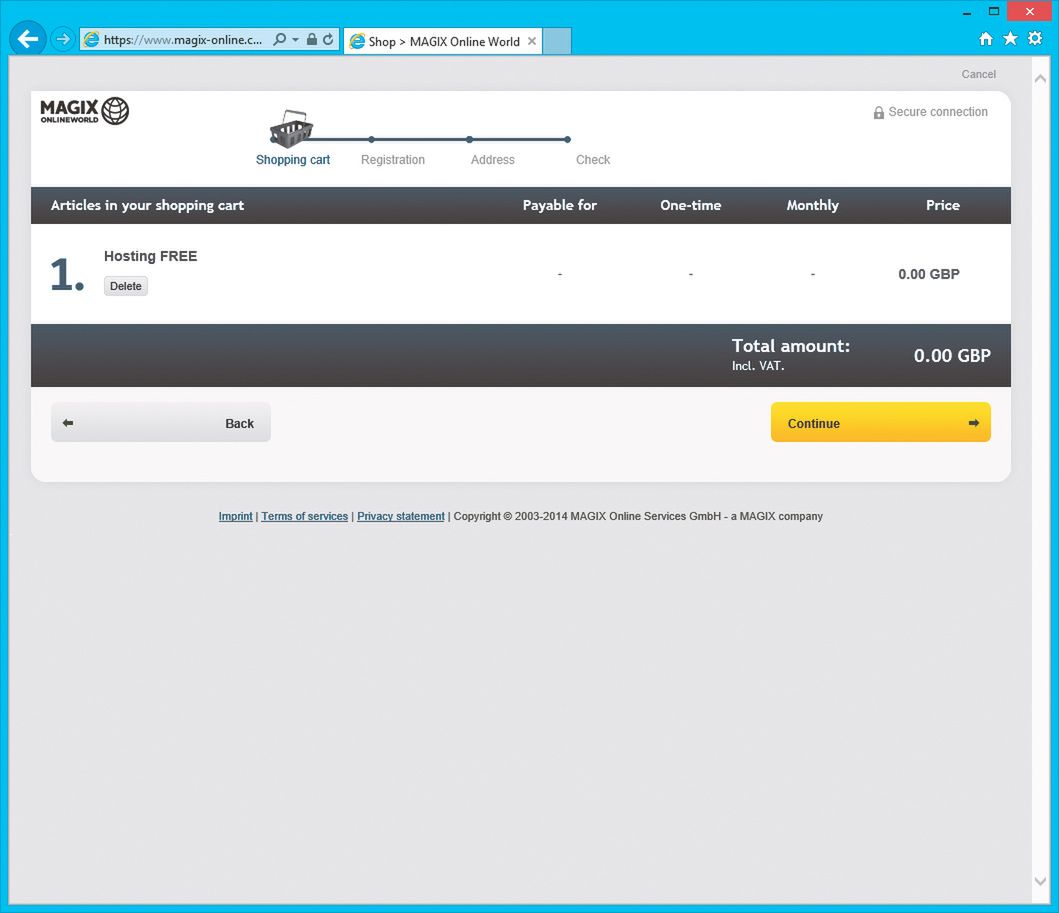Open the Privacy statement link
1059x913 pixels.
[x=401, y=516]
